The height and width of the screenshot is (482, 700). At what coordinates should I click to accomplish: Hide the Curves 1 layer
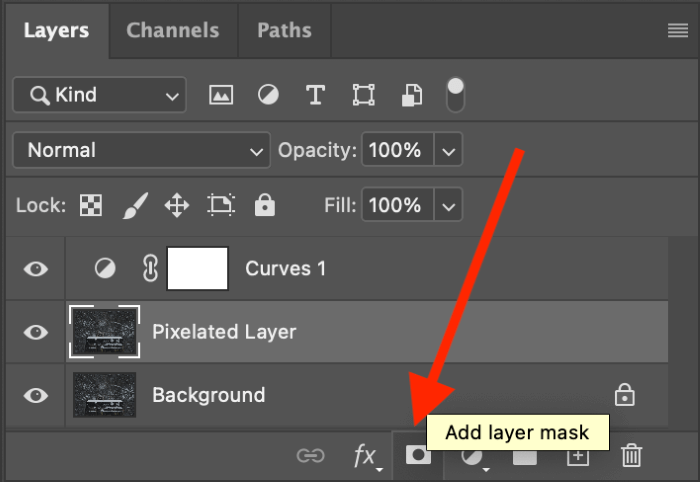tap(36, 269)
